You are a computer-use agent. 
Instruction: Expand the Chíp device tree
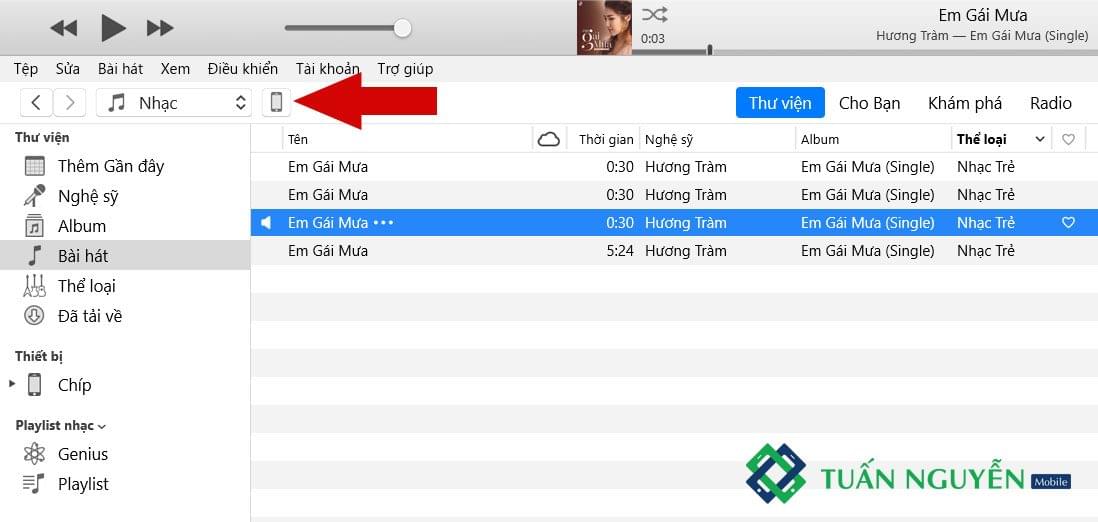(12, 384)
